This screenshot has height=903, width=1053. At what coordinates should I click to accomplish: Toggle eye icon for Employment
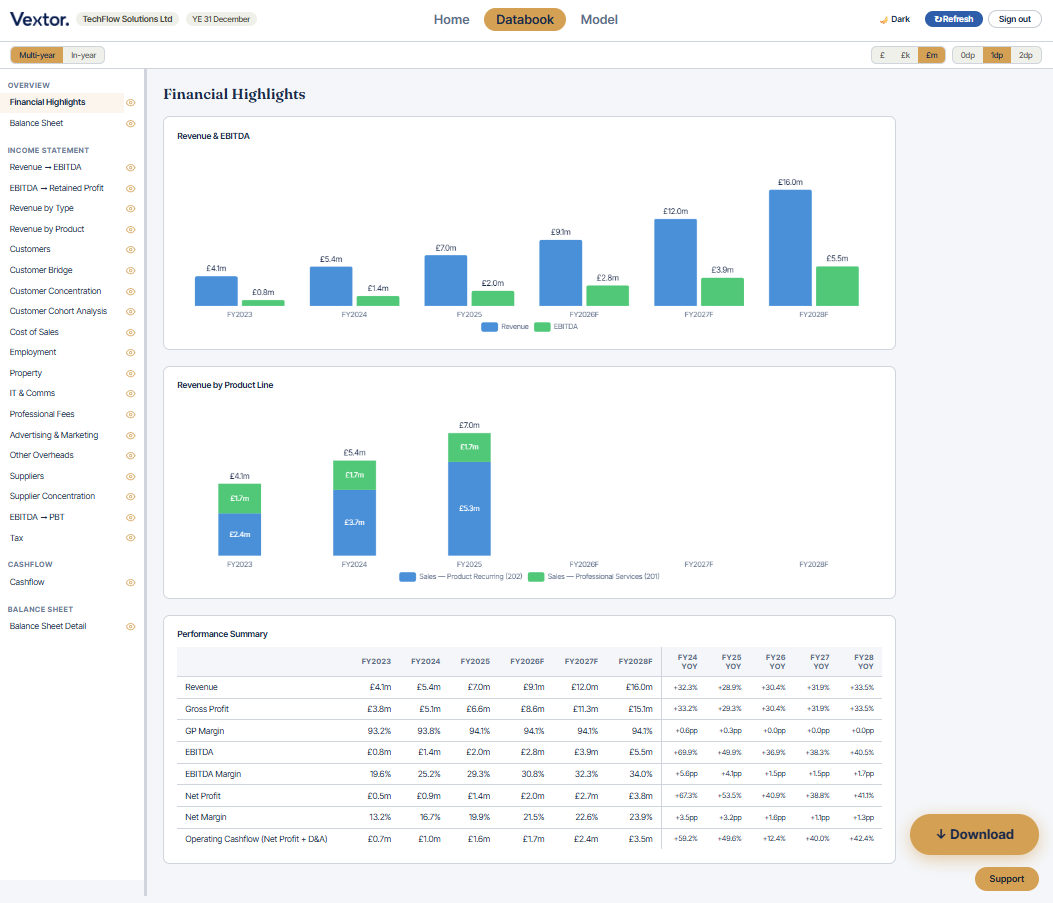tap(131, 352)
